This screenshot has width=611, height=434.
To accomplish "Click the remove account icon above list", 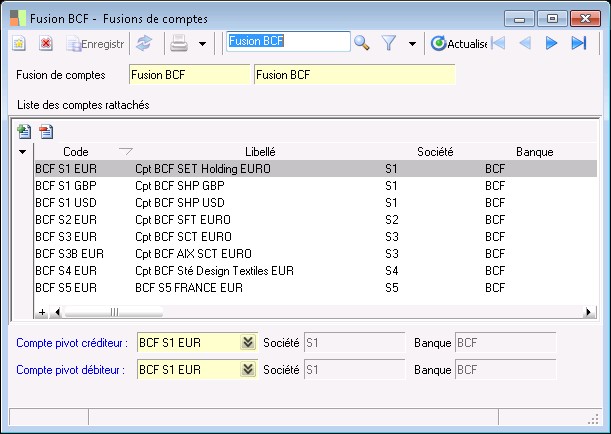I will pyautogui.click(x=45, y=131).
